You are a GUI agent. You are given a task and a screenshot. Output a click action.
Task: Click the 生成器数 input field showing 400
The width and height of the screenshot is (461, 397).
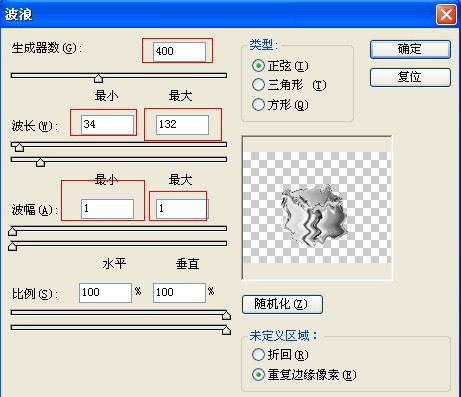(179, 52)
